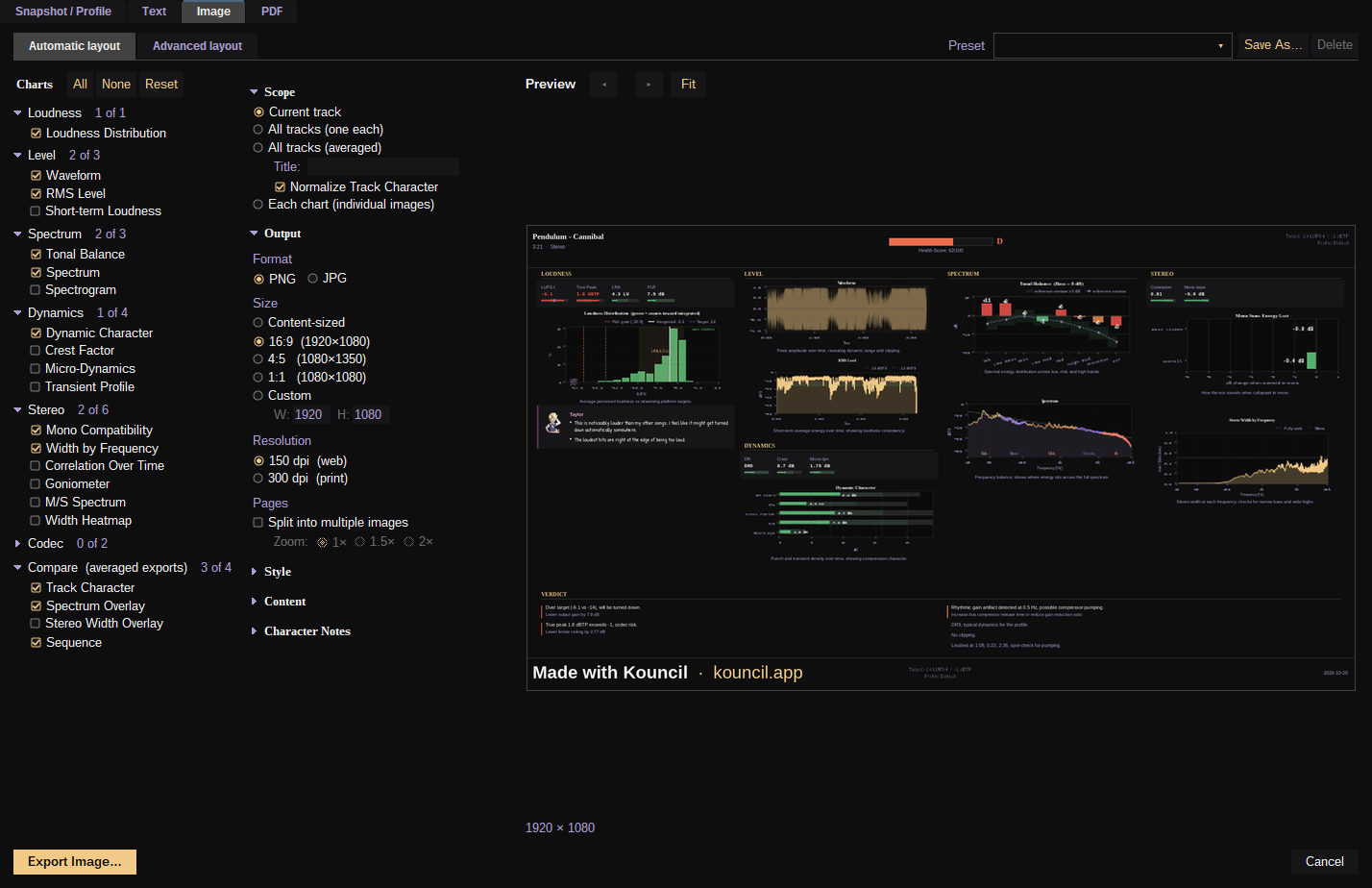Image resolution: width=1372 pixels, height=888 pixels.
Task: Click the Export Image button
Action: point(75,862)
